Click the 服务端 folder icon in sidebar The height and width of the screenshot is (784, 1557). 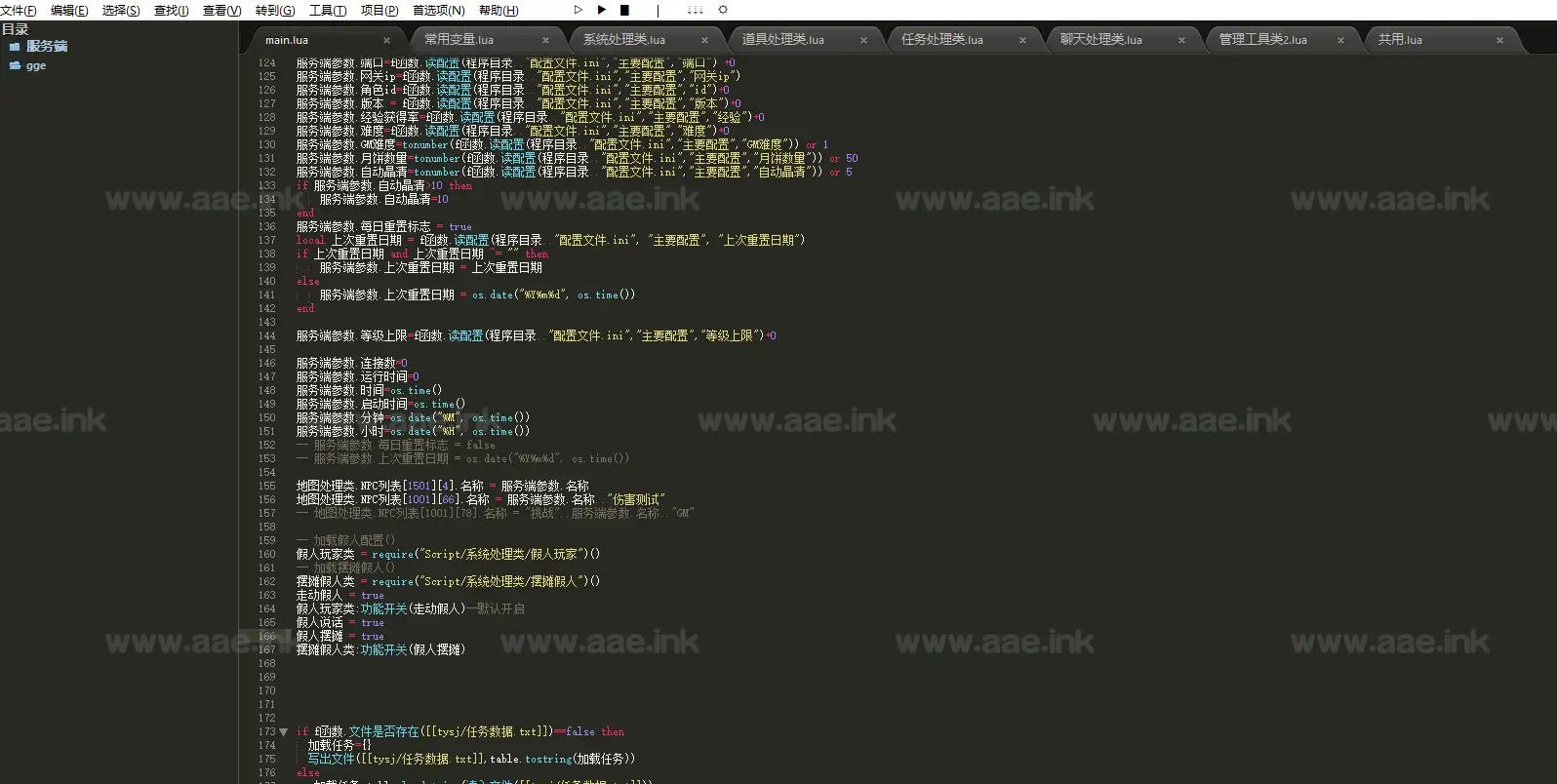tap(15, 47)
